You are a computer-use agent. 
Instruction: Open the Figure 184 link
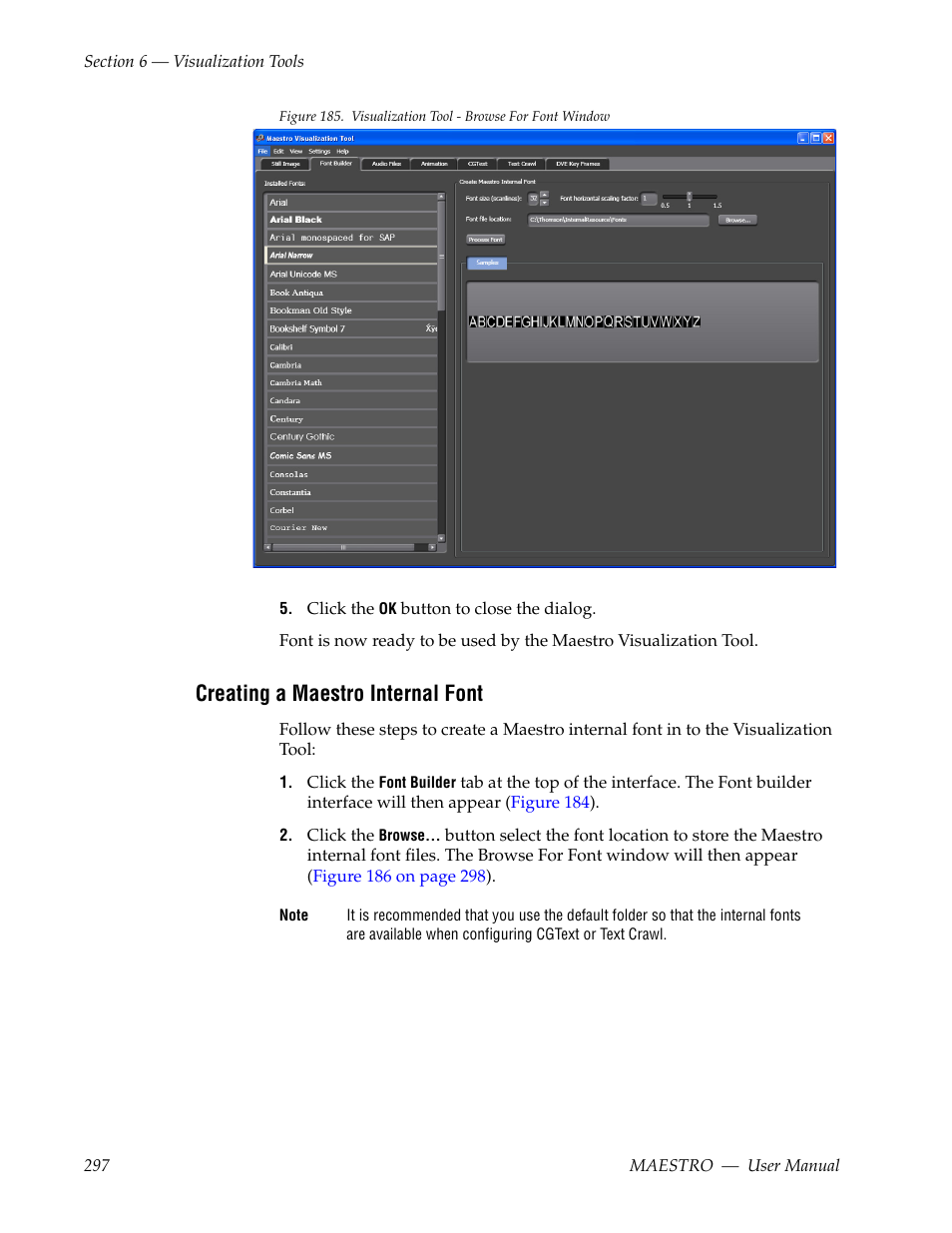(550, 803)
